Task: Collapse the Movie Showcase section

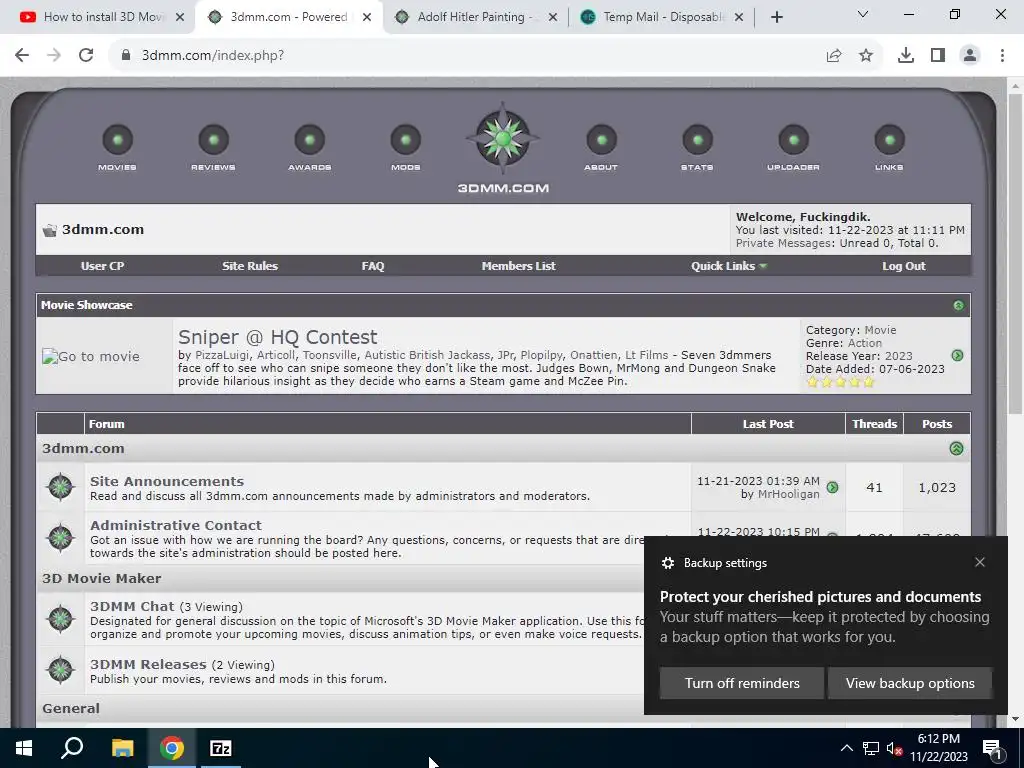Action: click(x=958, y=305)
